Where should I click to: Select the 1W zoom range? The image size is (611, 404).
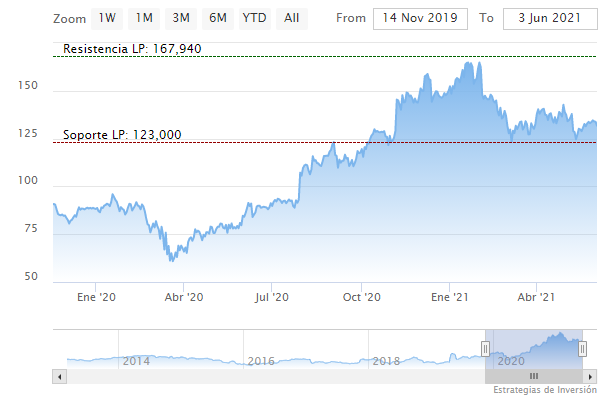[x=107, y=18]
